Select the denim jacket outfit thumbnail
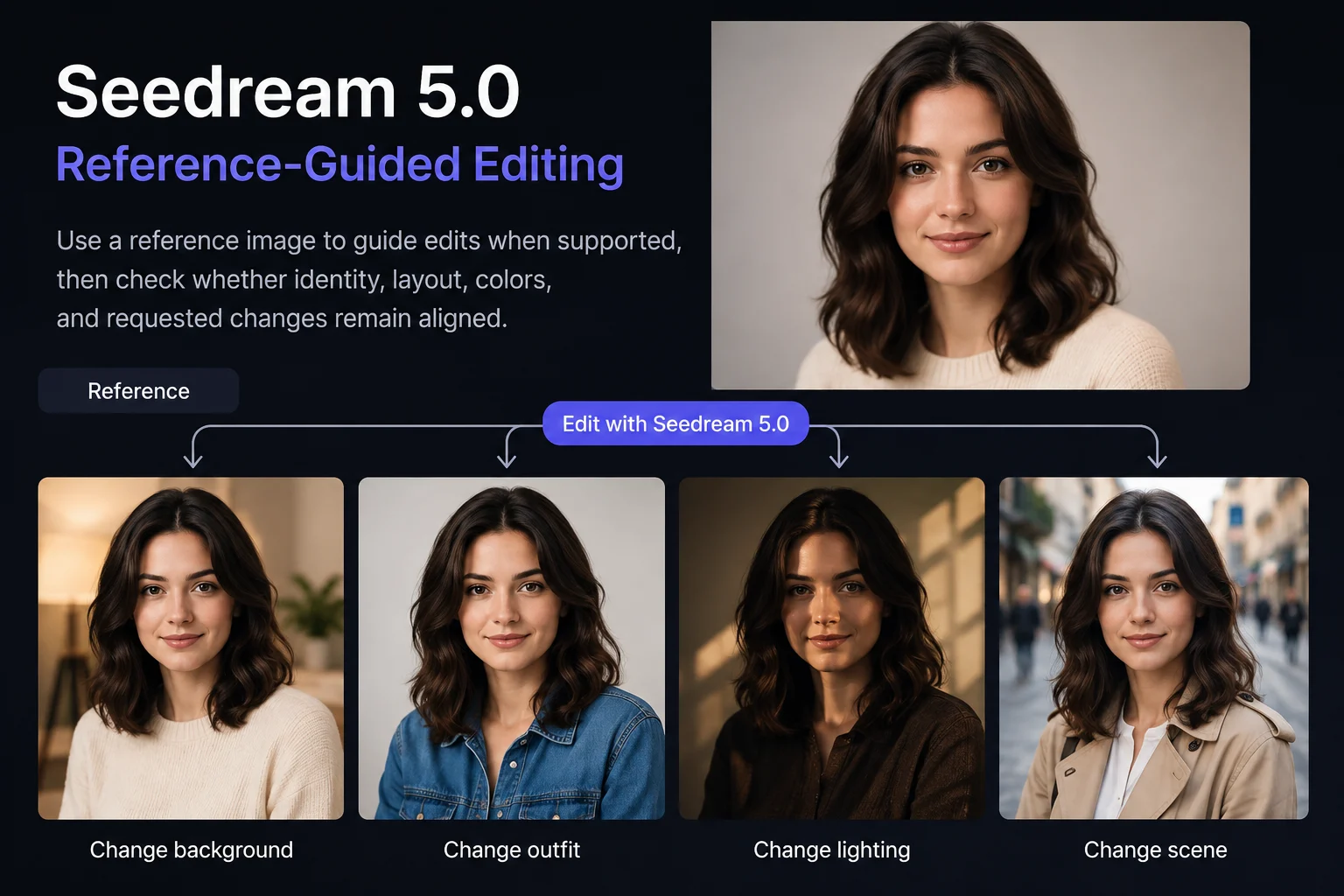The width and height of the screenshot is (1344, 896). coord(512,648)
